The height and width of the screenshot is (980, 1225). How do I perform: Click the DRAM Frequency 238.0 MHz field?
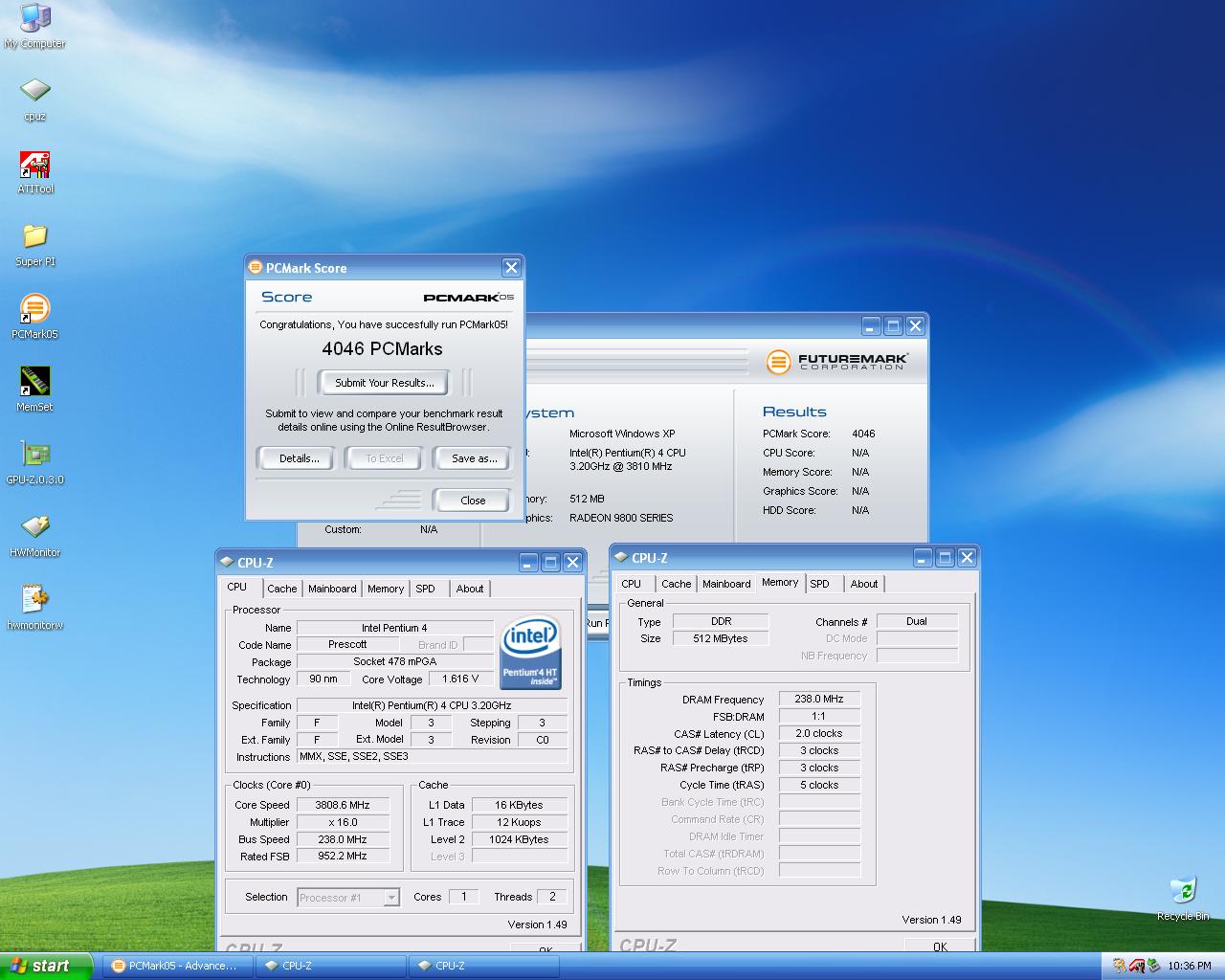click(819, 699)
